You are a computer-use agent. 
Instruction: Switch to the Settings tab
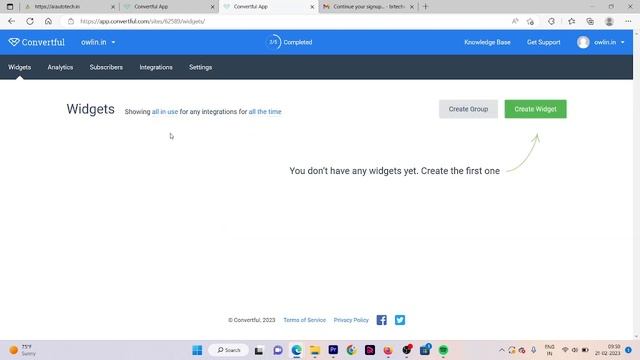click(x=200, y=67)
